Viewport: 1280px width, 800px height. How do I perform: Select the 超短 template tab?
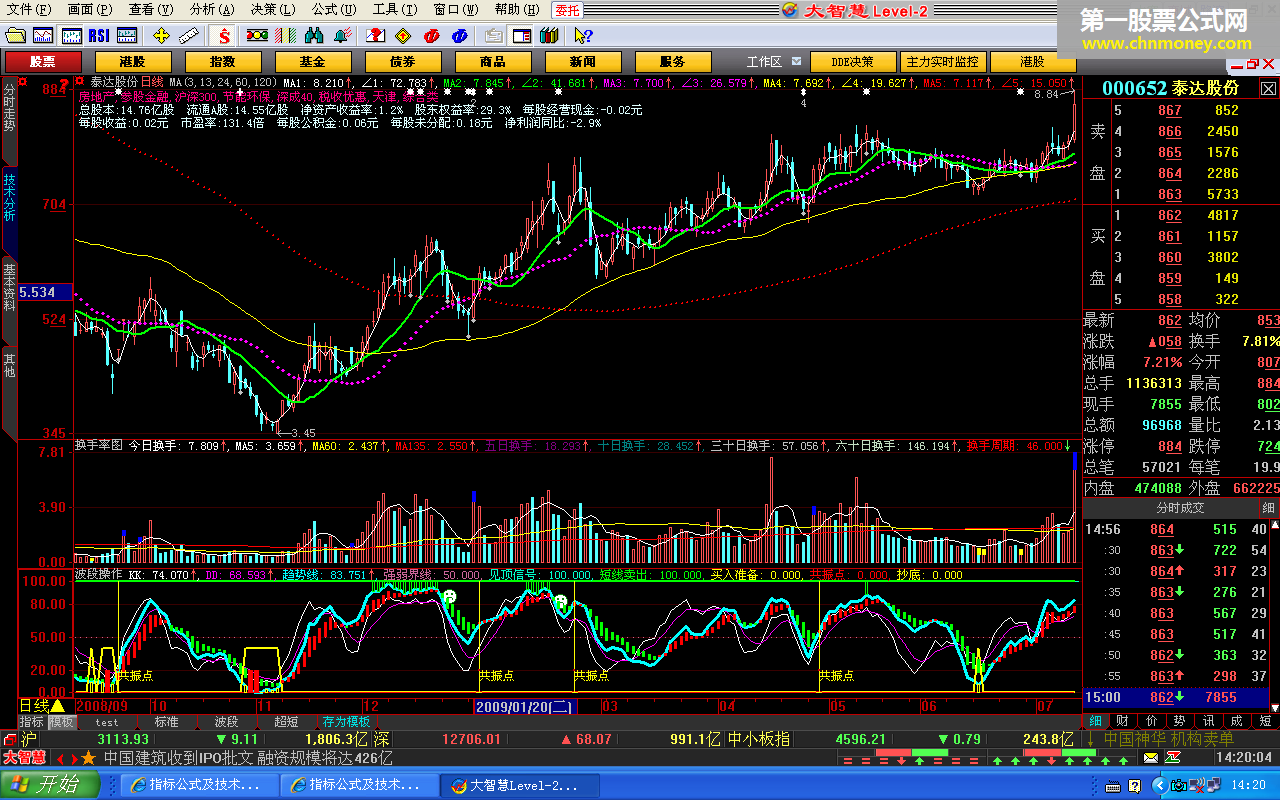point(286,721)
